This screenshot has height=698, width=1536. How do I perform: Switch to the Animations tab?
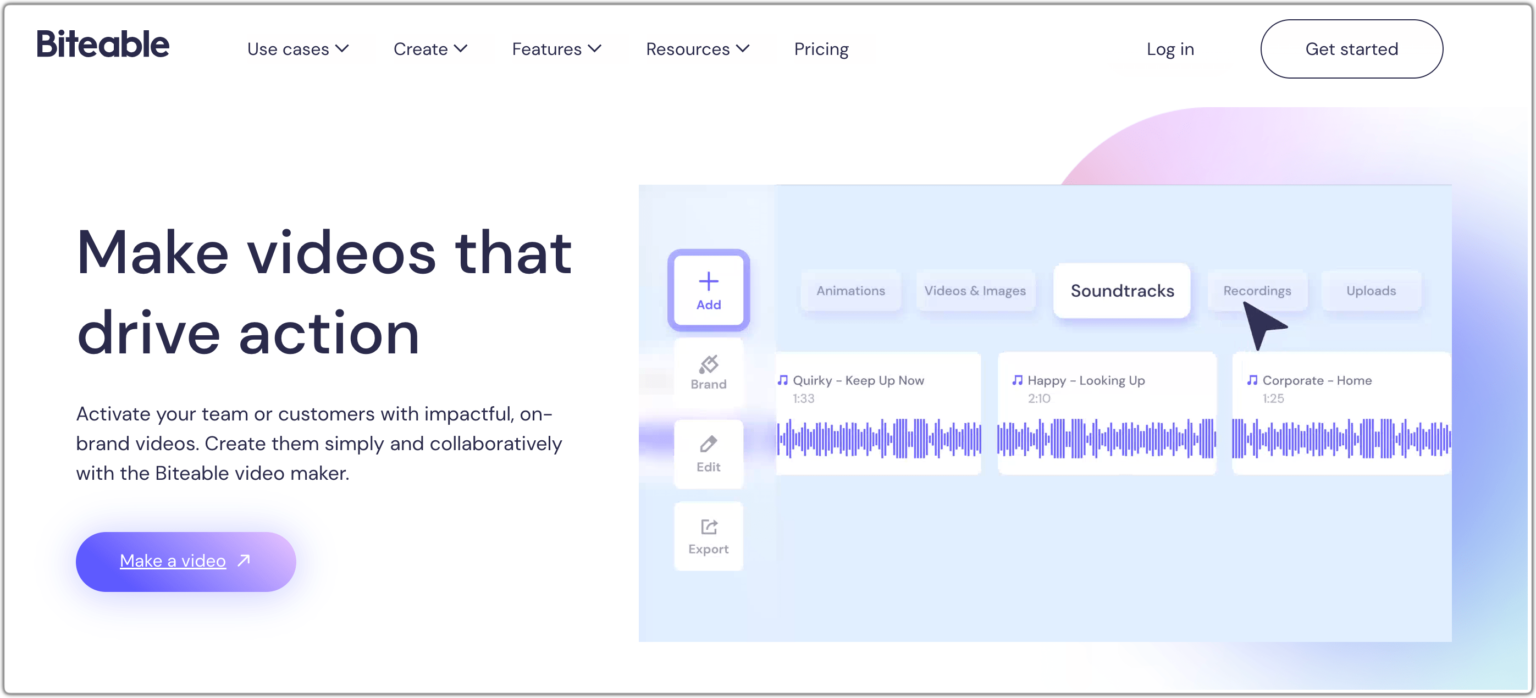click(x=850, y=291)
